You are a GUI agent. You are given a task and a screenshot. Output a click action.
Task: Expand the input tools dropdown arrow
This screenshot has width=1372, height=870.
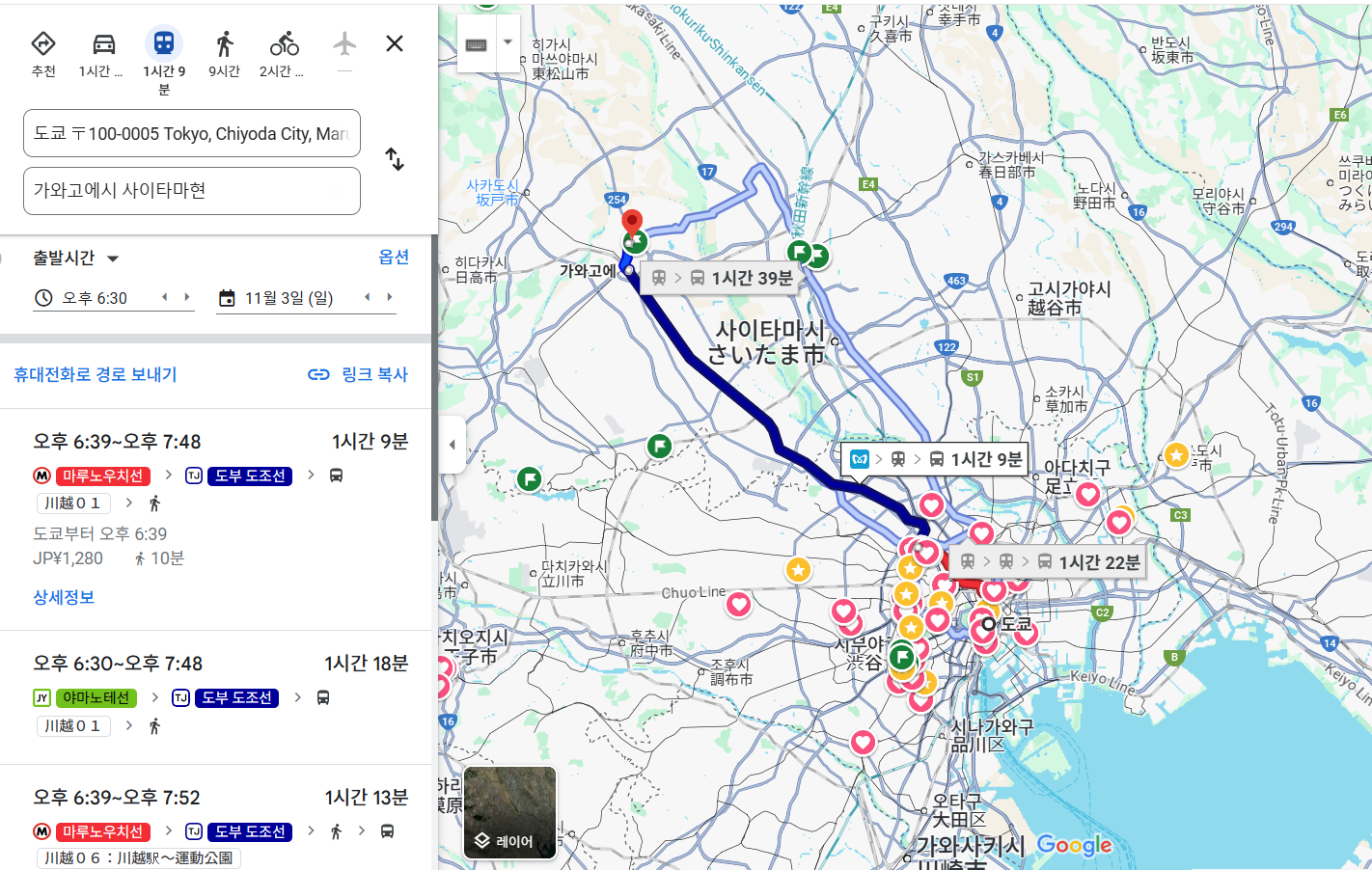coord(508,42)
